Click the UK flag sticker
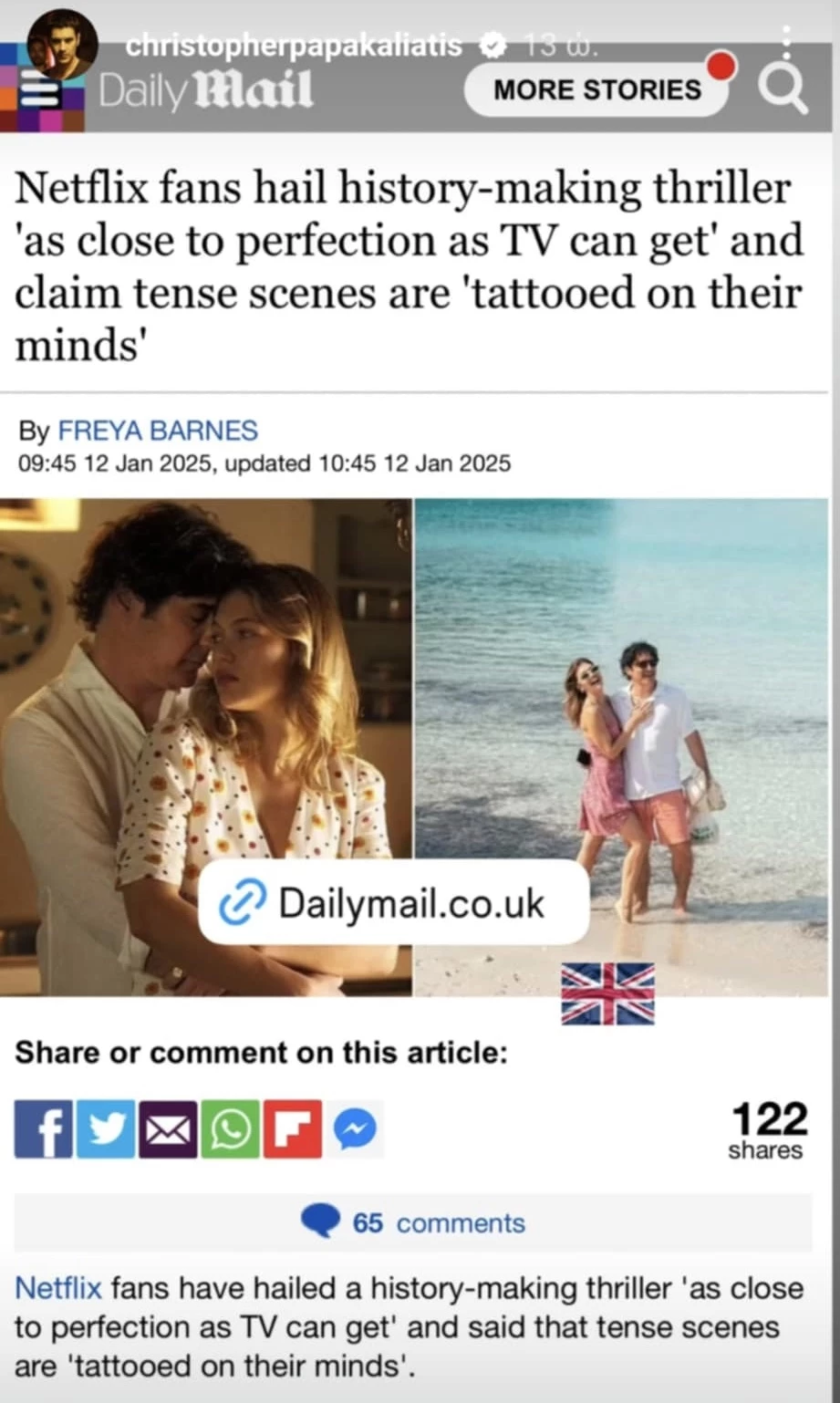Viewport: 840px width, 1403px height. (x=607, y=993)
